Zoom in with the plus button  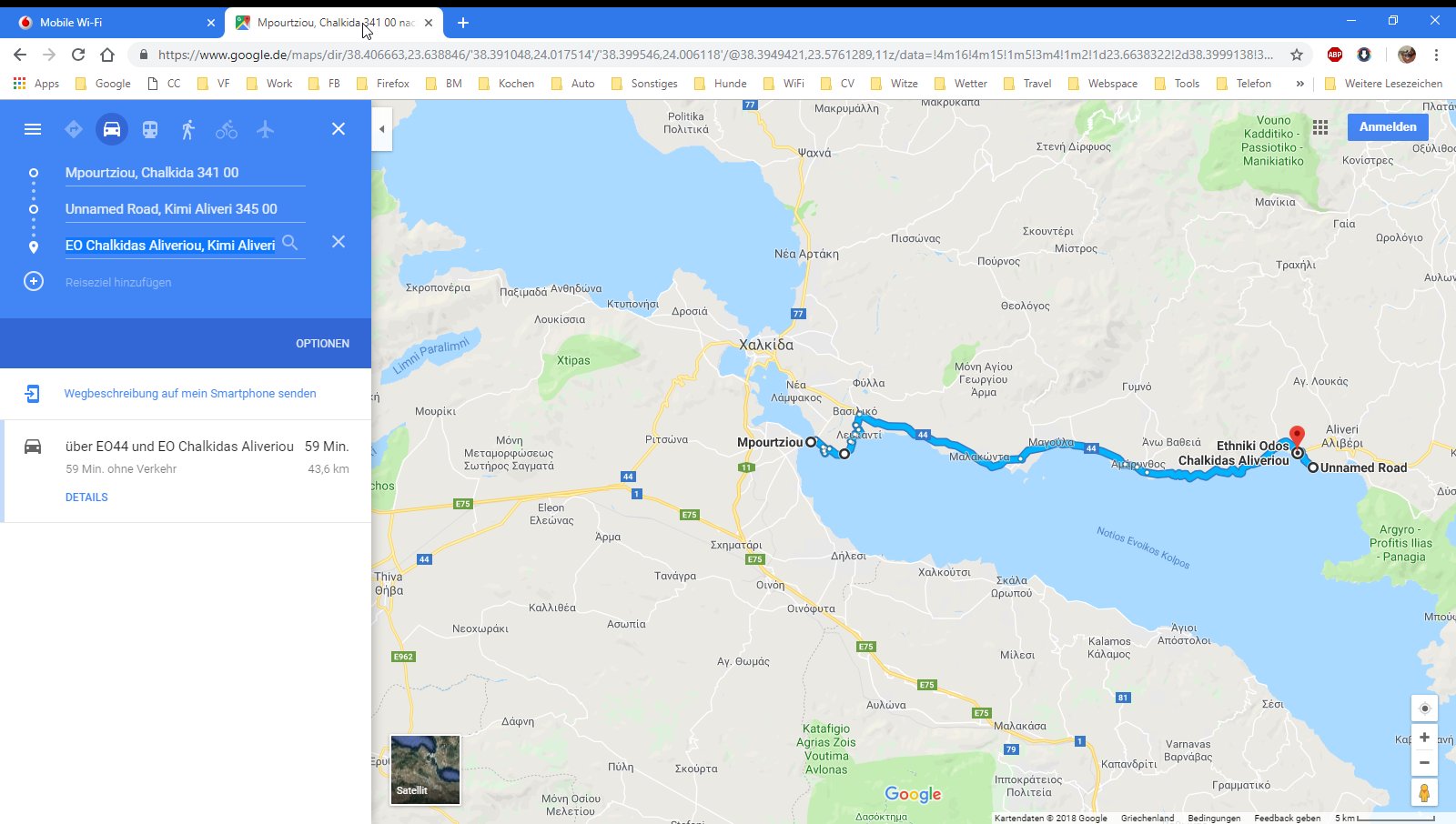(1424, 738)
